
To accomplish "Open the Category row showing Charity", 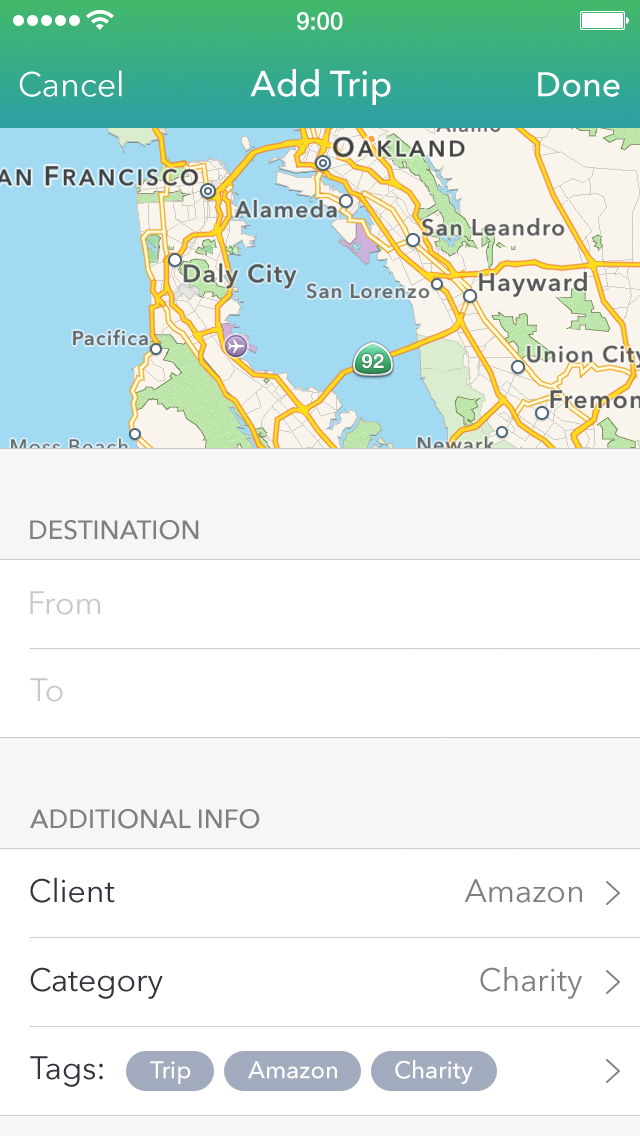I will 320,982.
